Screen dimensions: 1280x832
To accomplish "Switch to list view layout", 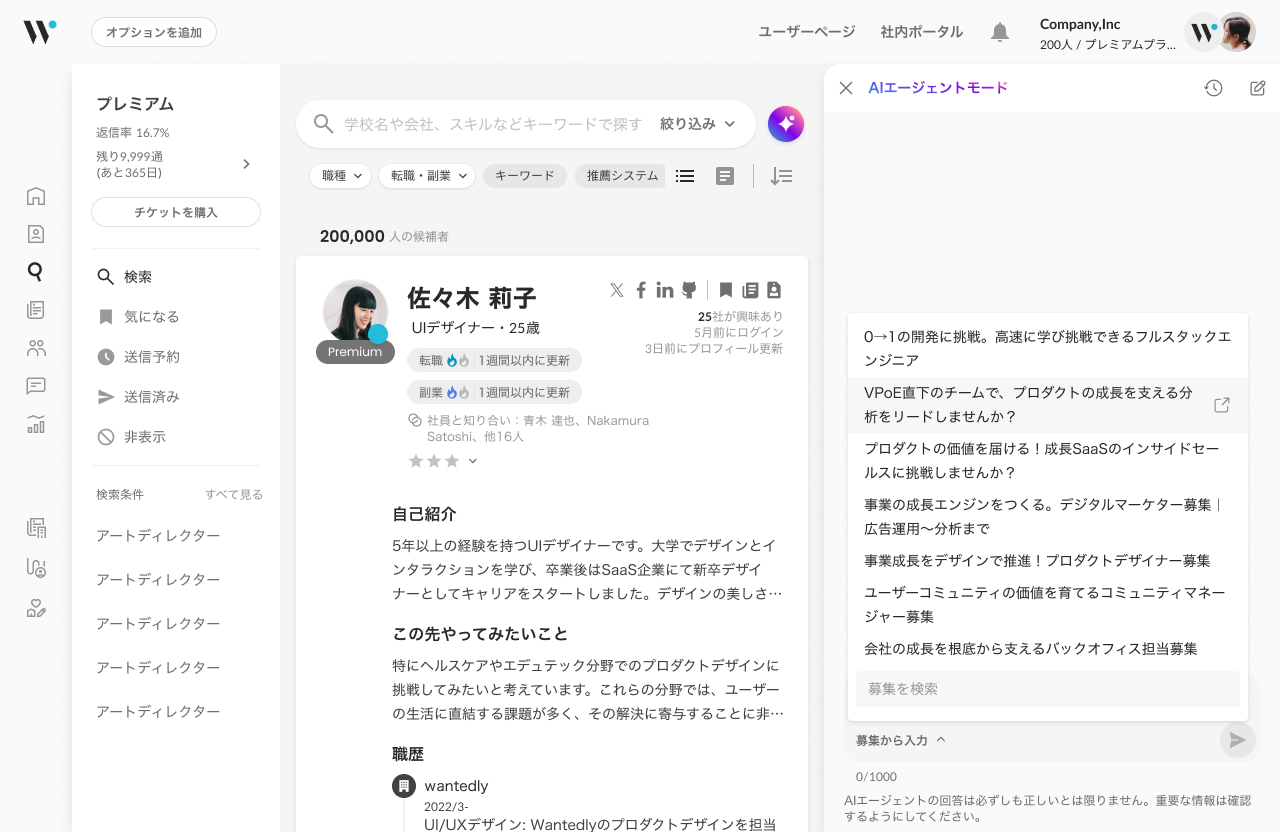I will [x=685, y=176].
